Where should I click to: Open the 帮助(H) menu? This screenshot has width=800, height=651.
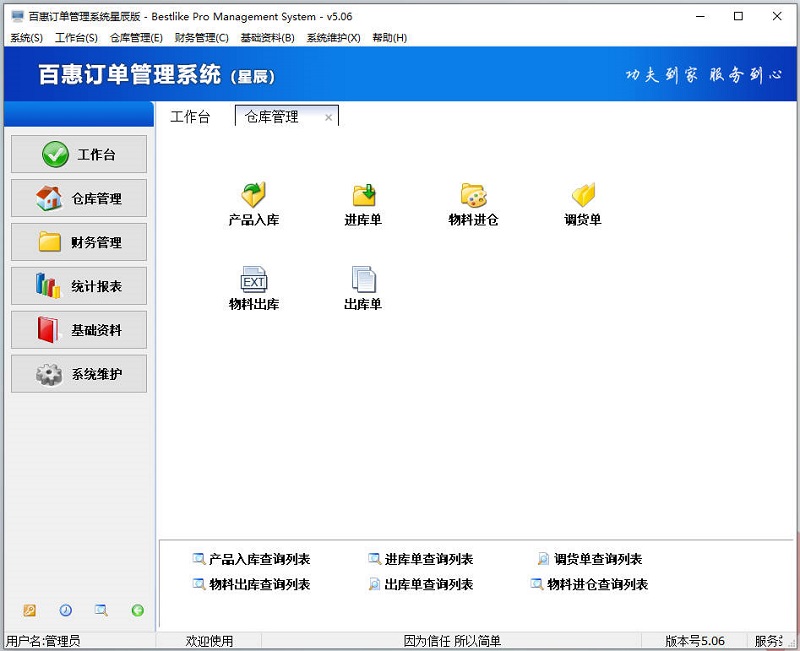coord(388,37)
